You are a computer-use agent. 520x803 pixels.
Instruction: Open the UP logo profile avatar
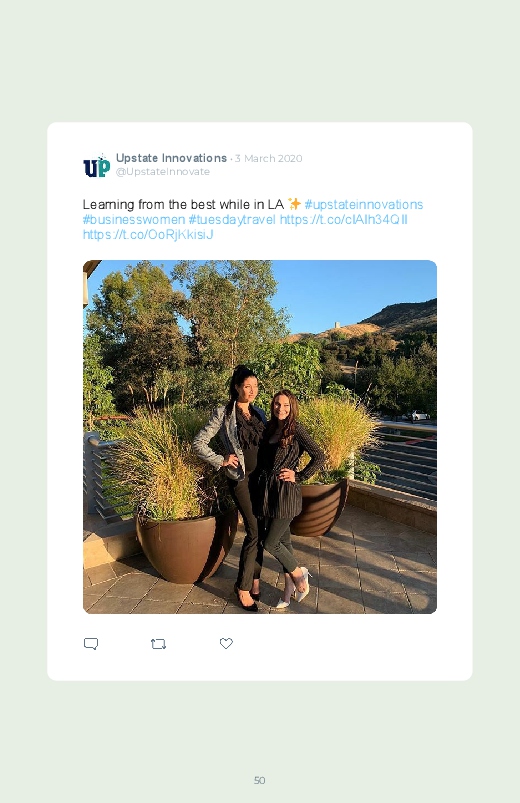click(96, 165)
